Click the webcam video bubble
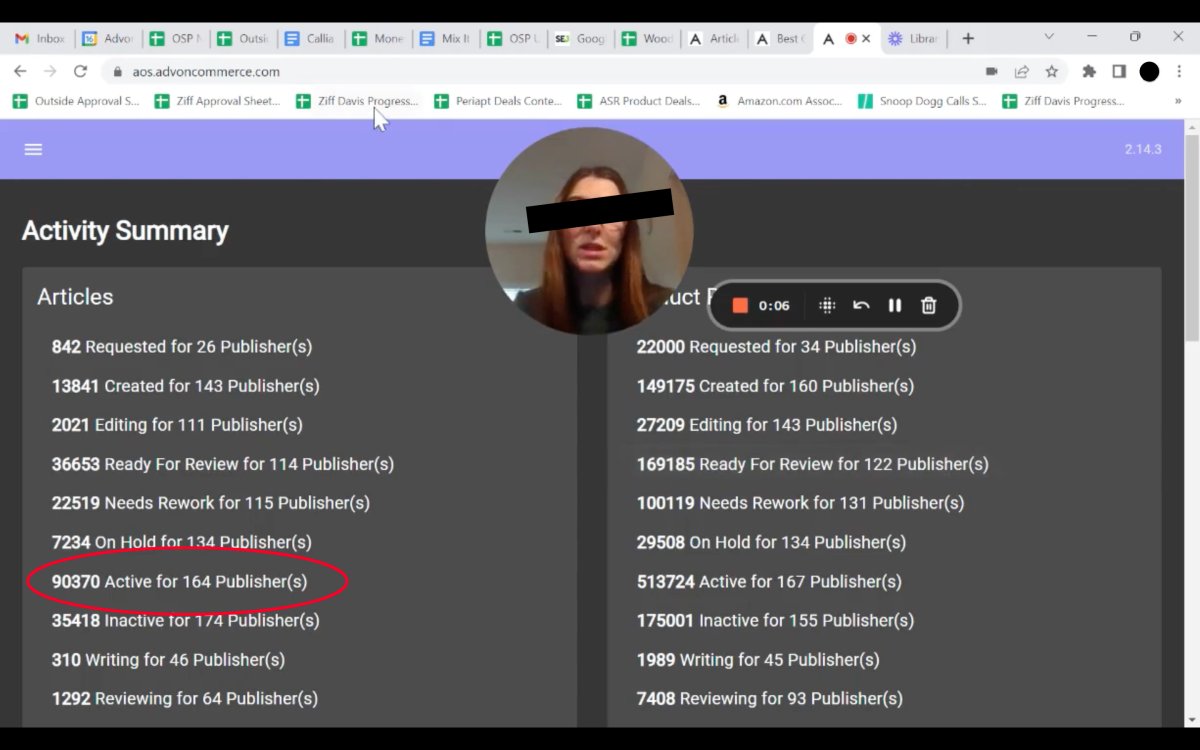This screenshot has width=1200, height=750. click(590, 232)
